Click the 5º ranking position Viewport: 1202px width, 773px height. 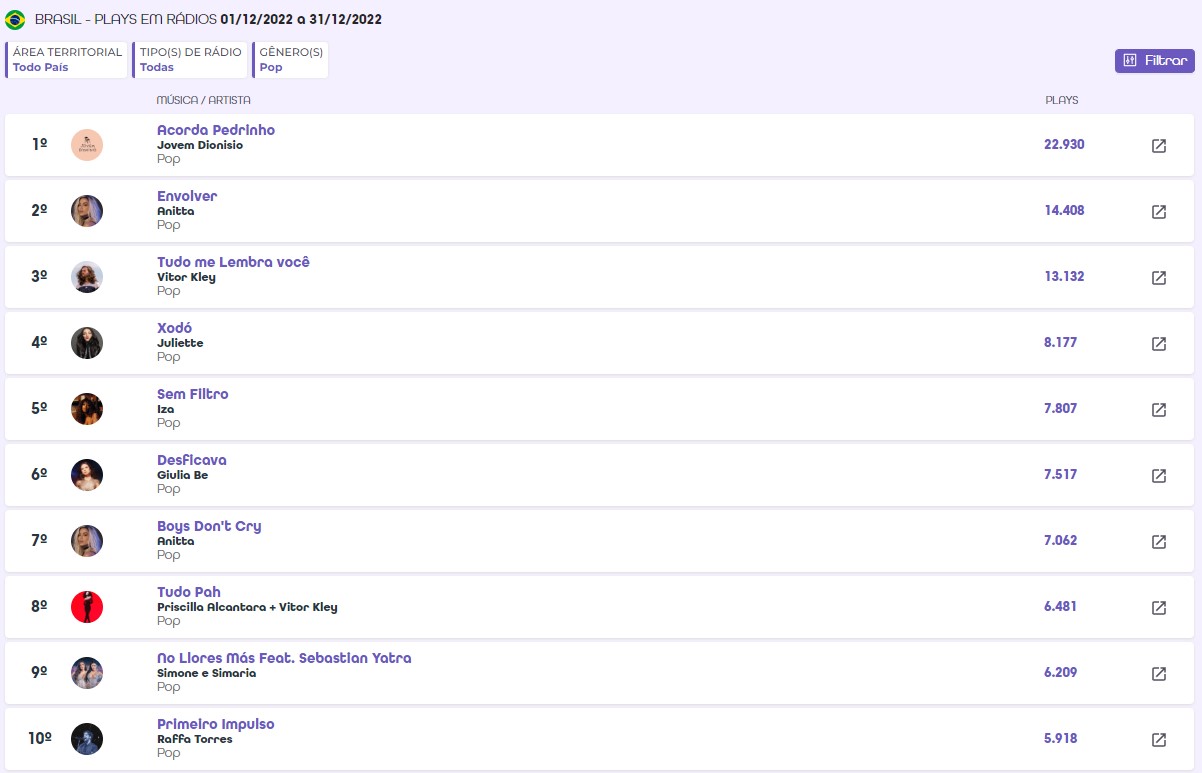40,409
